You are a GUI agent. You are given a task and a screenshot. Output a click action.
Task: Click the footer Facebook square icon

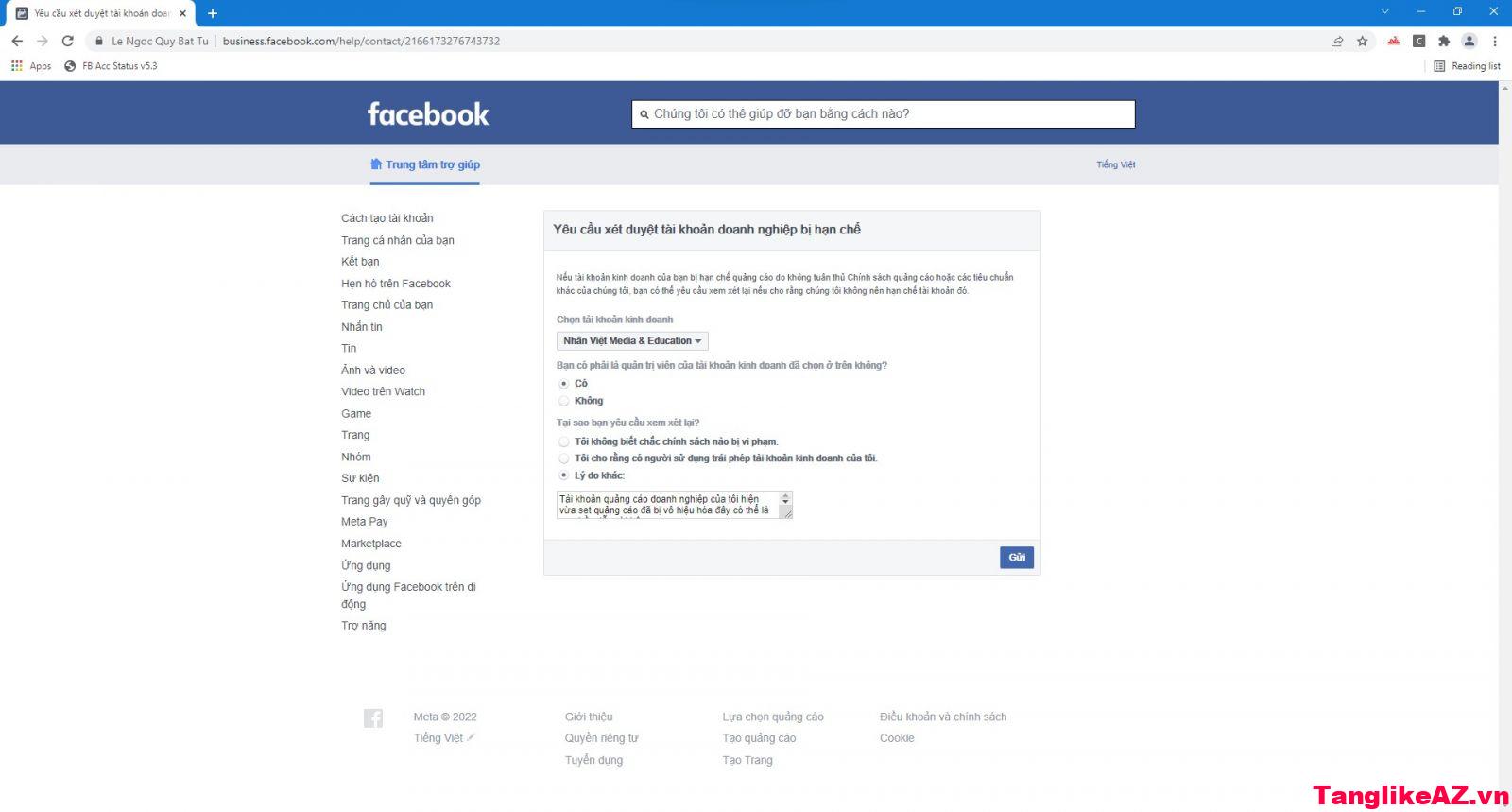tap(373, 718)
